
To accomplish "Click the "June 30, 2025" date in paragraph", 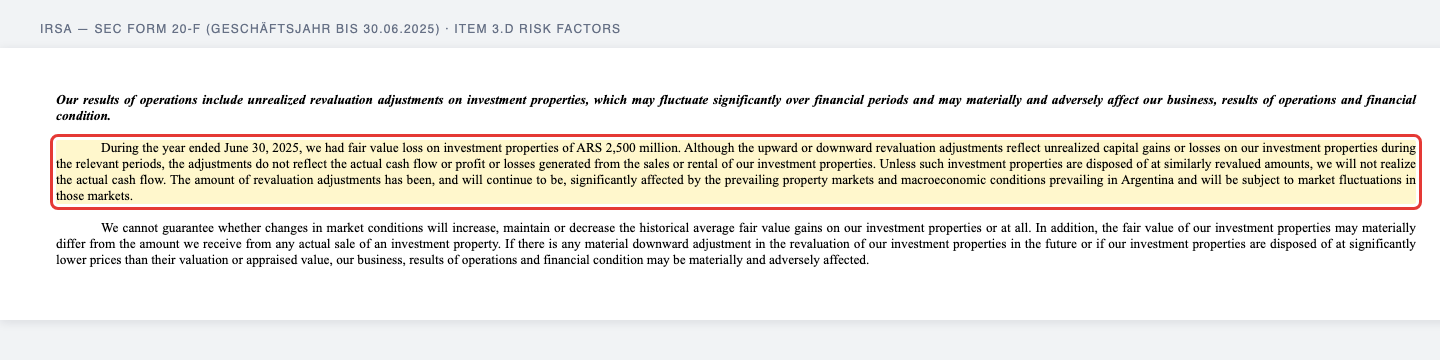I will tap(261, 147).
